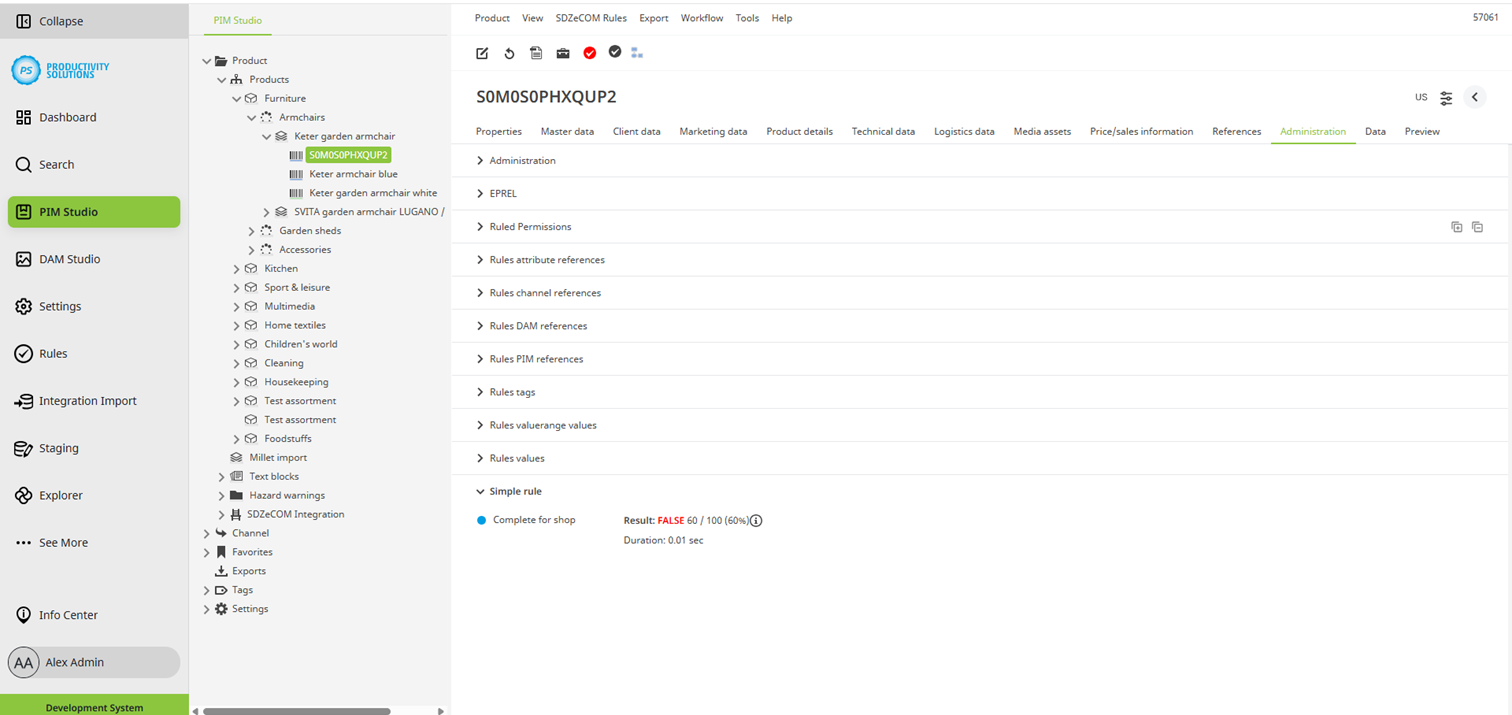Click the toolbox icon in the product toolbar
This screenshot has width=1512, height=715.
(562, 53)
